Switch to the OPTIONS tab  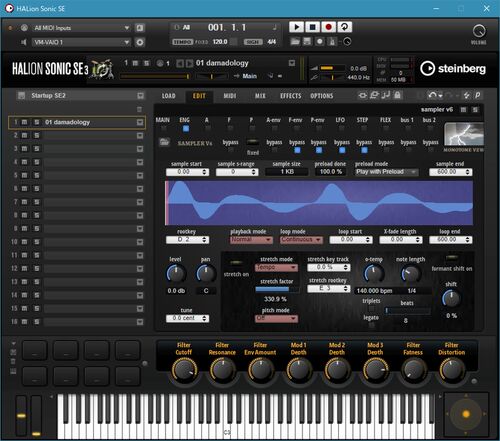point(322,96)
